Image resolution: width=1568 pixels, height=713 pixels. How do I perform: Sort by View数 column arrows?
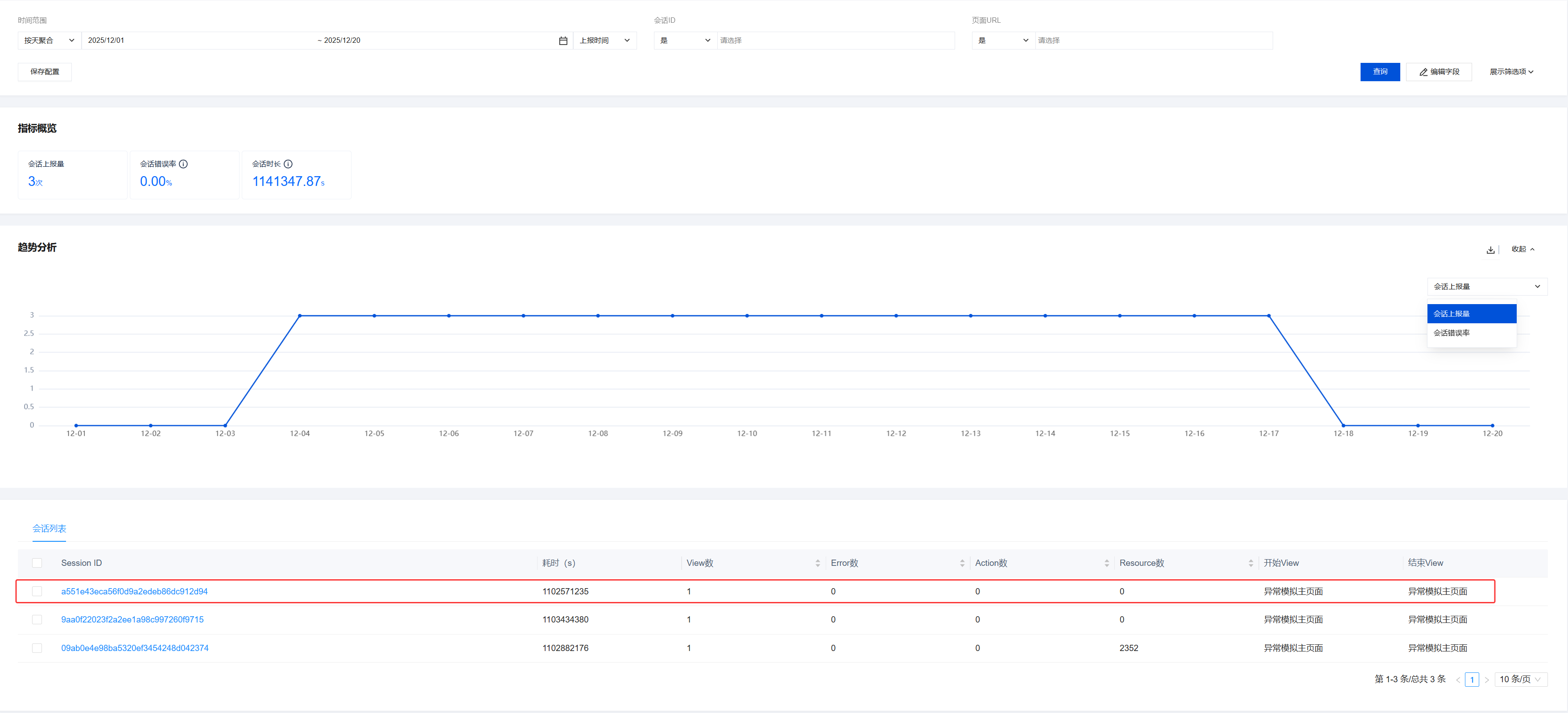(x=818, y=563)
